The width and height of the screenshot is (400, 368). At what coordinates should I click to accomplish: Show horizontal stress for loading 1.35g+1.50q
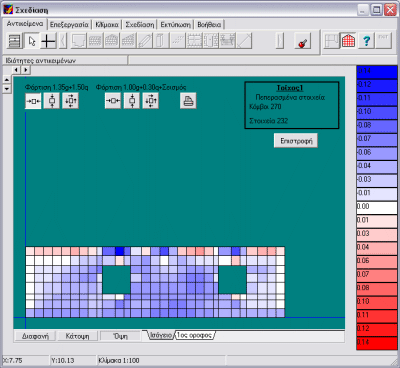(x=33, y=101)
